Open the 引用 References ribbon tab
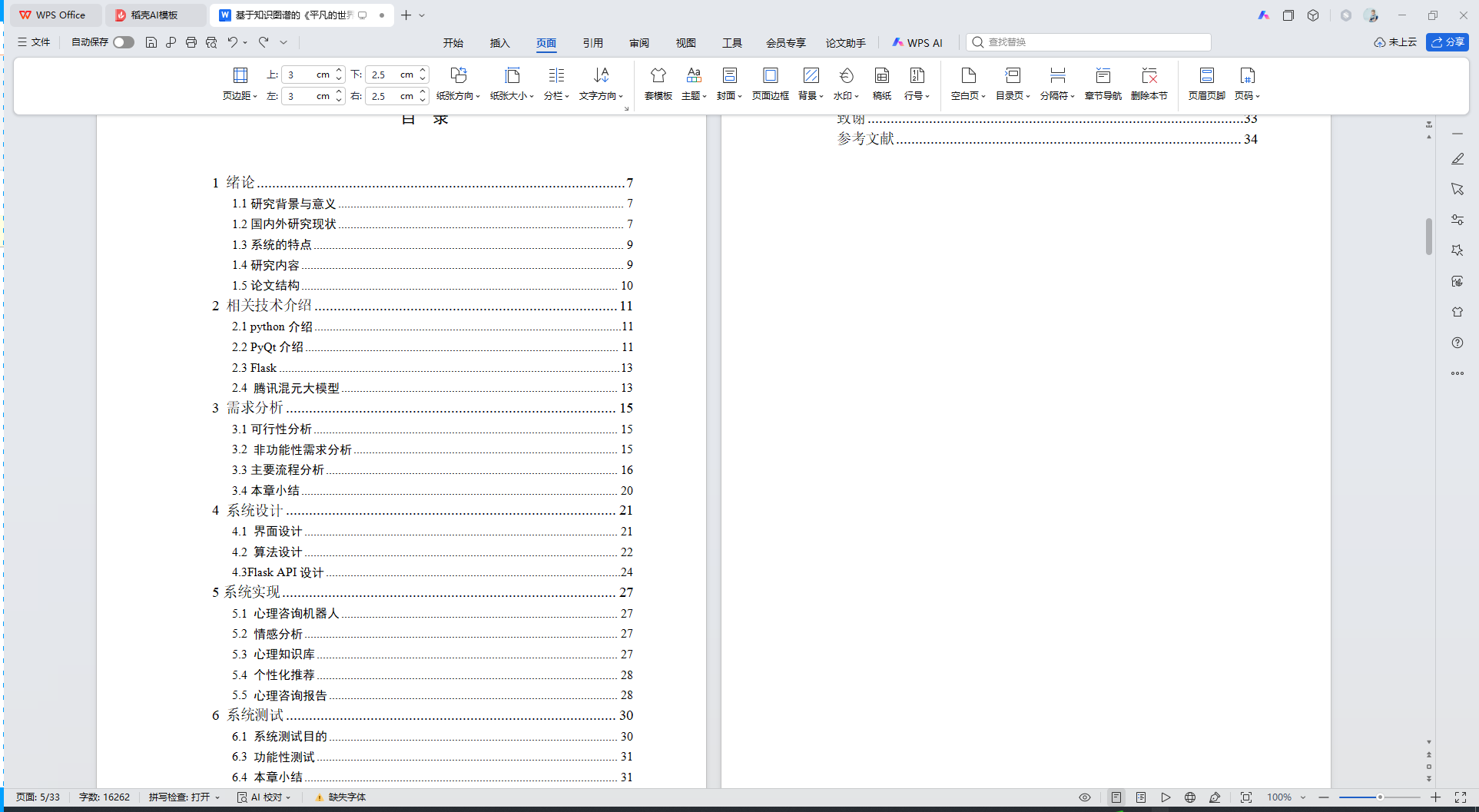 (x=592, y=43)
